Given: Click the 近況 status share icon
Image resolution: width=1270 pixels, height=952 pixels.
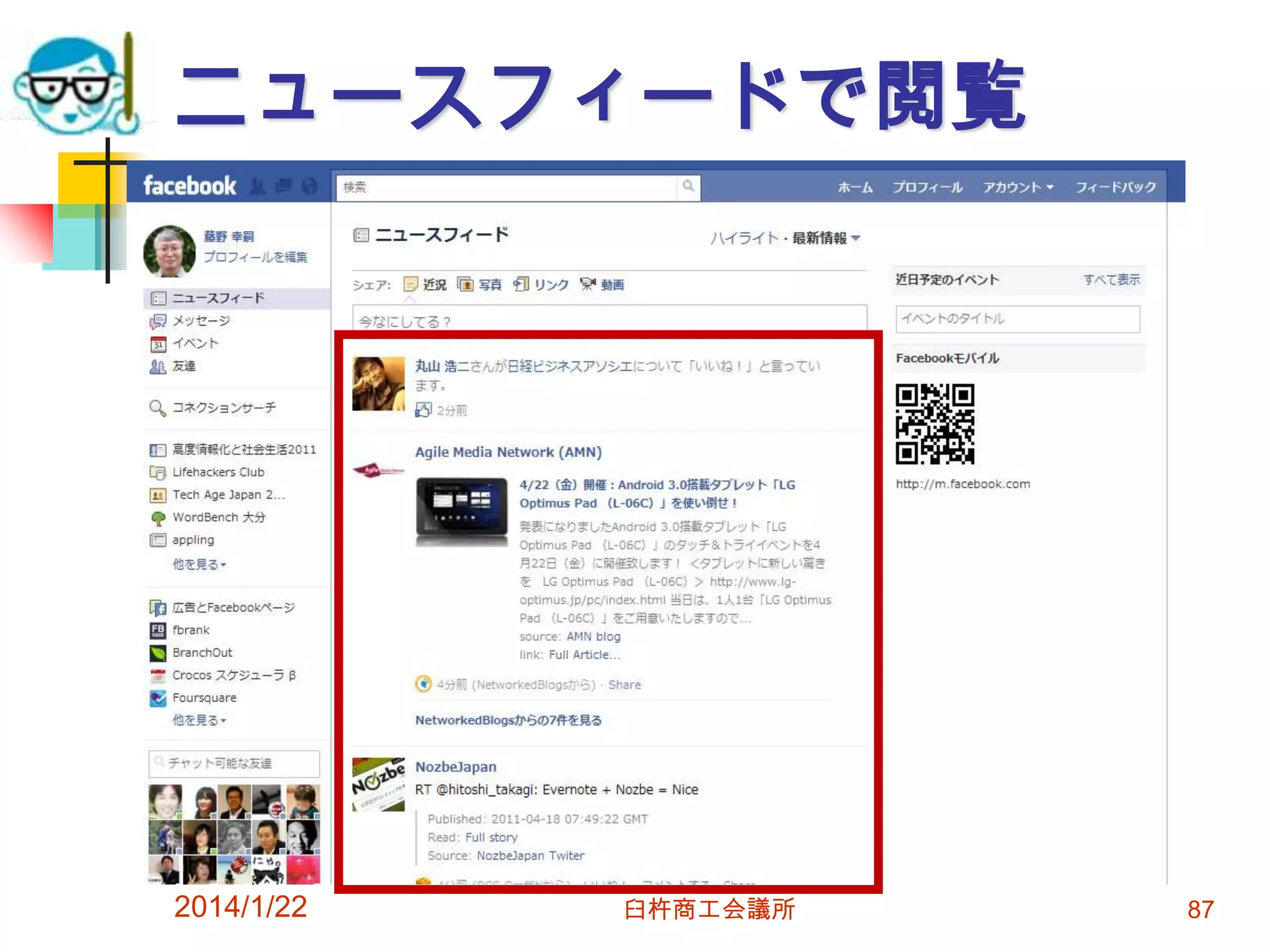Looking at the screenshot, I should click(x=411, y=284).
